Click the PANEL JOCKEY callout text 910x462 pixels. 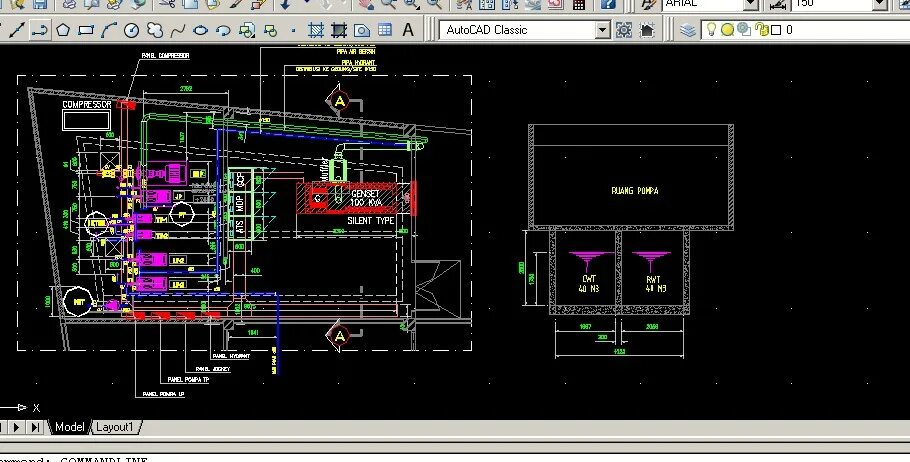[x=213, y=369]
